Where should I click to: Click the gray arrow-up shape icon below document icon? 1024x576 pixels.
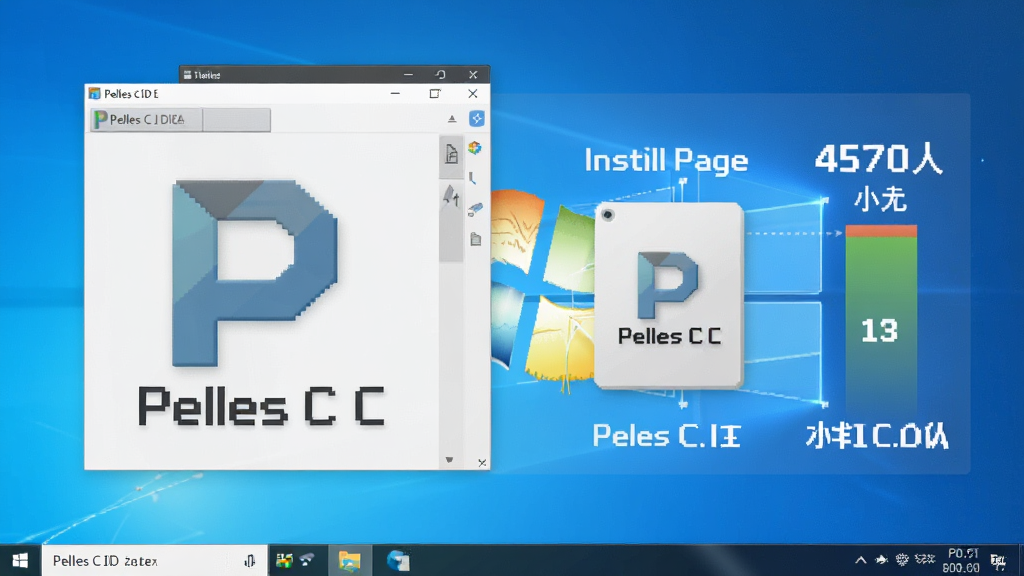point(451,197)
